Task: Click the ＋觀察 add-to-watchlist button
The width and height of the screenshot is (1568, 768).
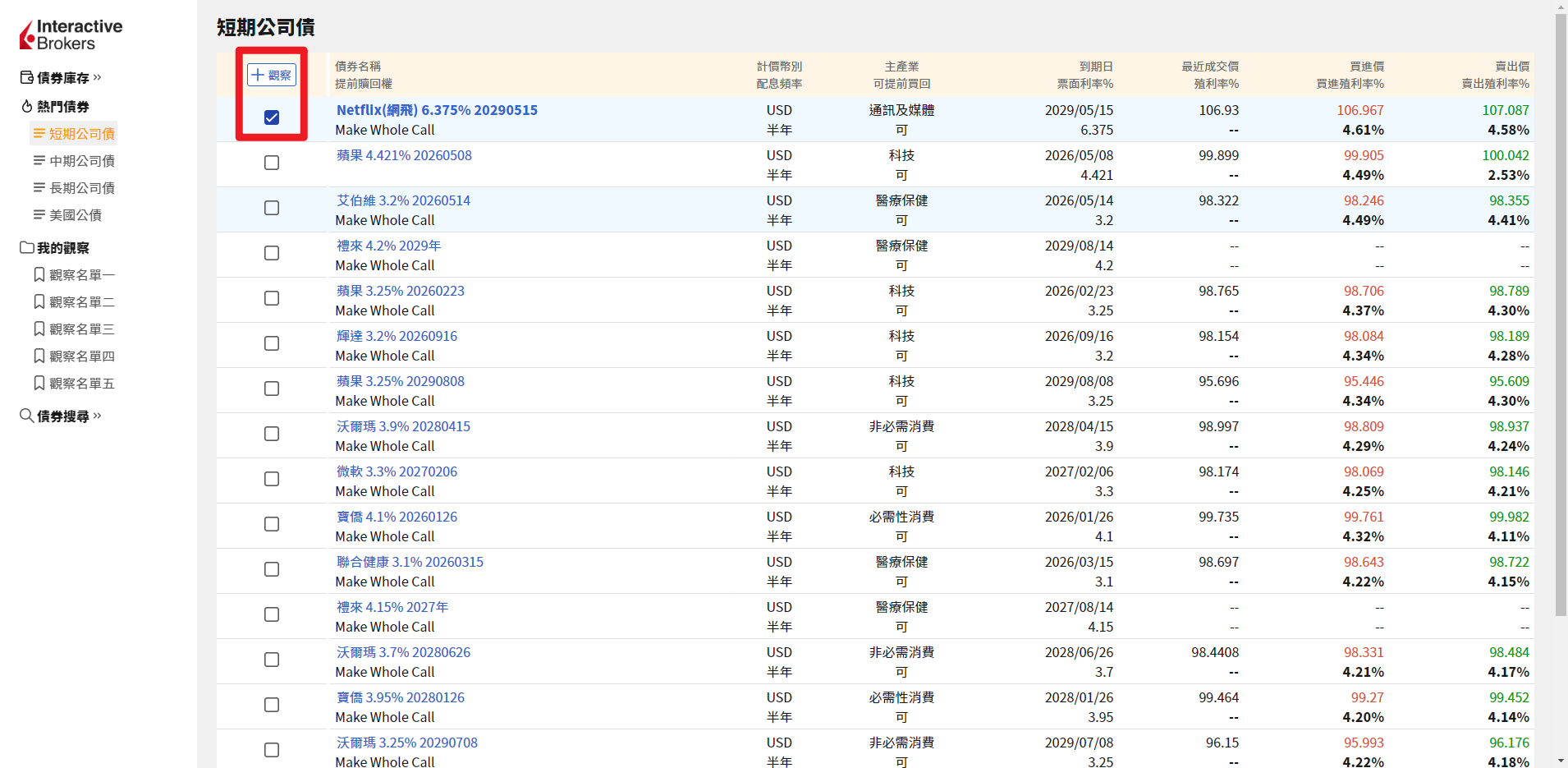Action: coord(272,75)
